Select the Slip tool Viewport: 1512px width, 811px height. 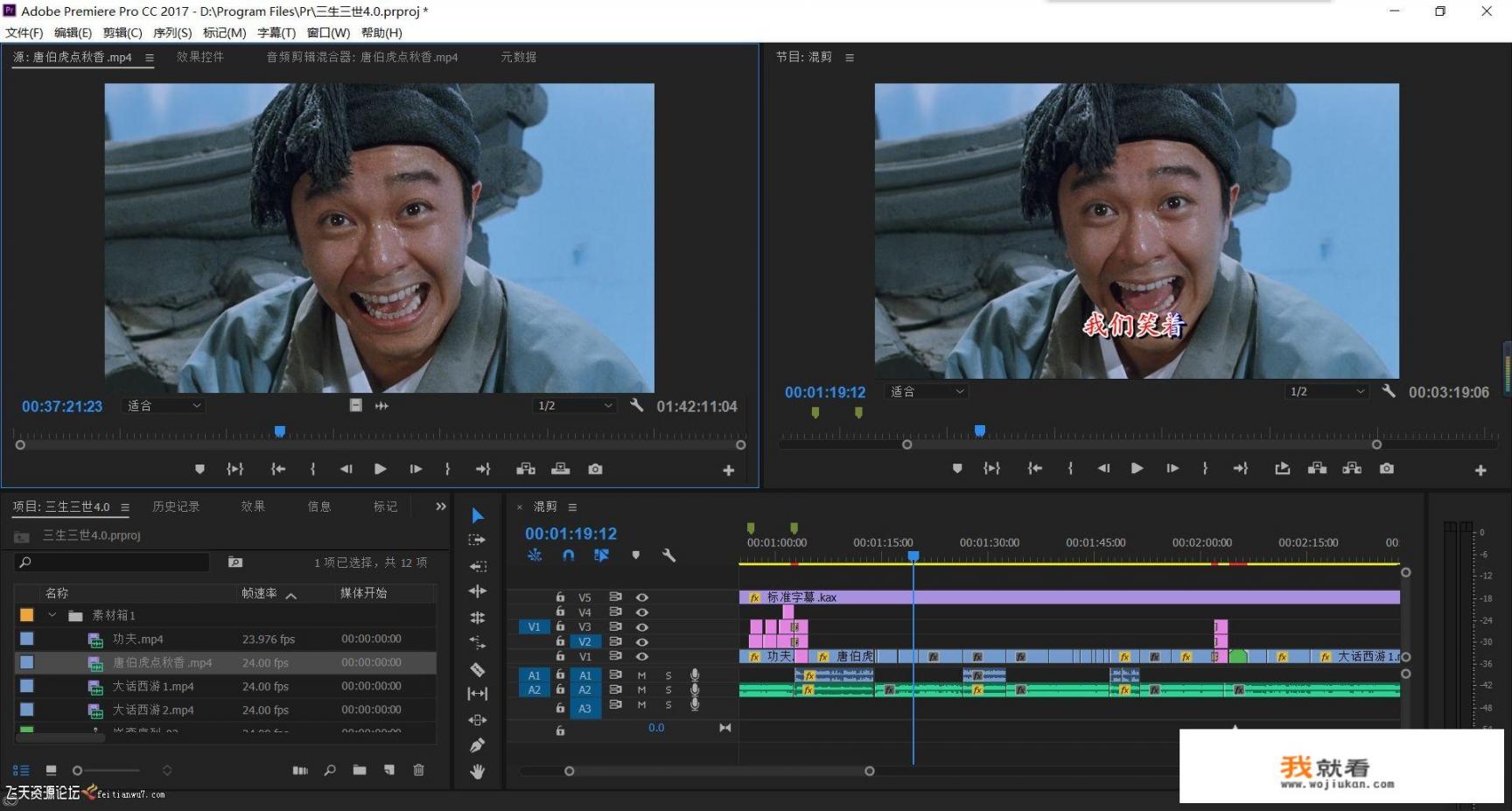point(477,694)
